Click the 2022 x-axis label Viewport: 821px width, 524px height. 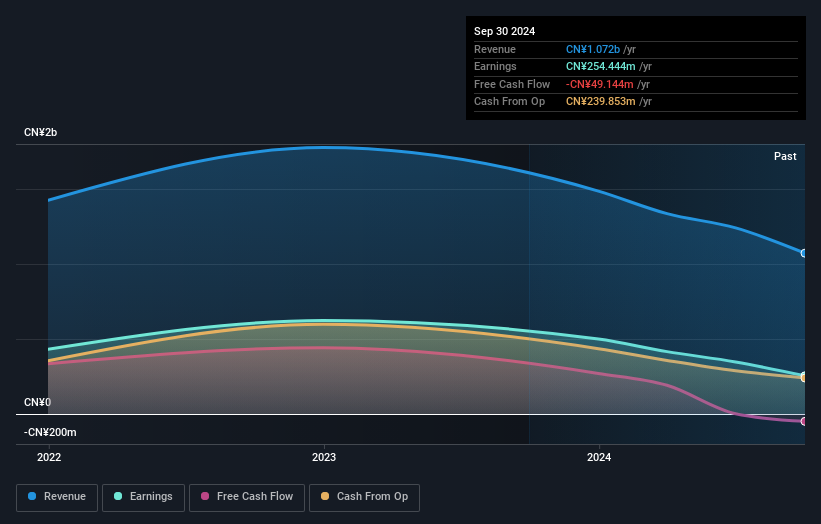(49, 457)
